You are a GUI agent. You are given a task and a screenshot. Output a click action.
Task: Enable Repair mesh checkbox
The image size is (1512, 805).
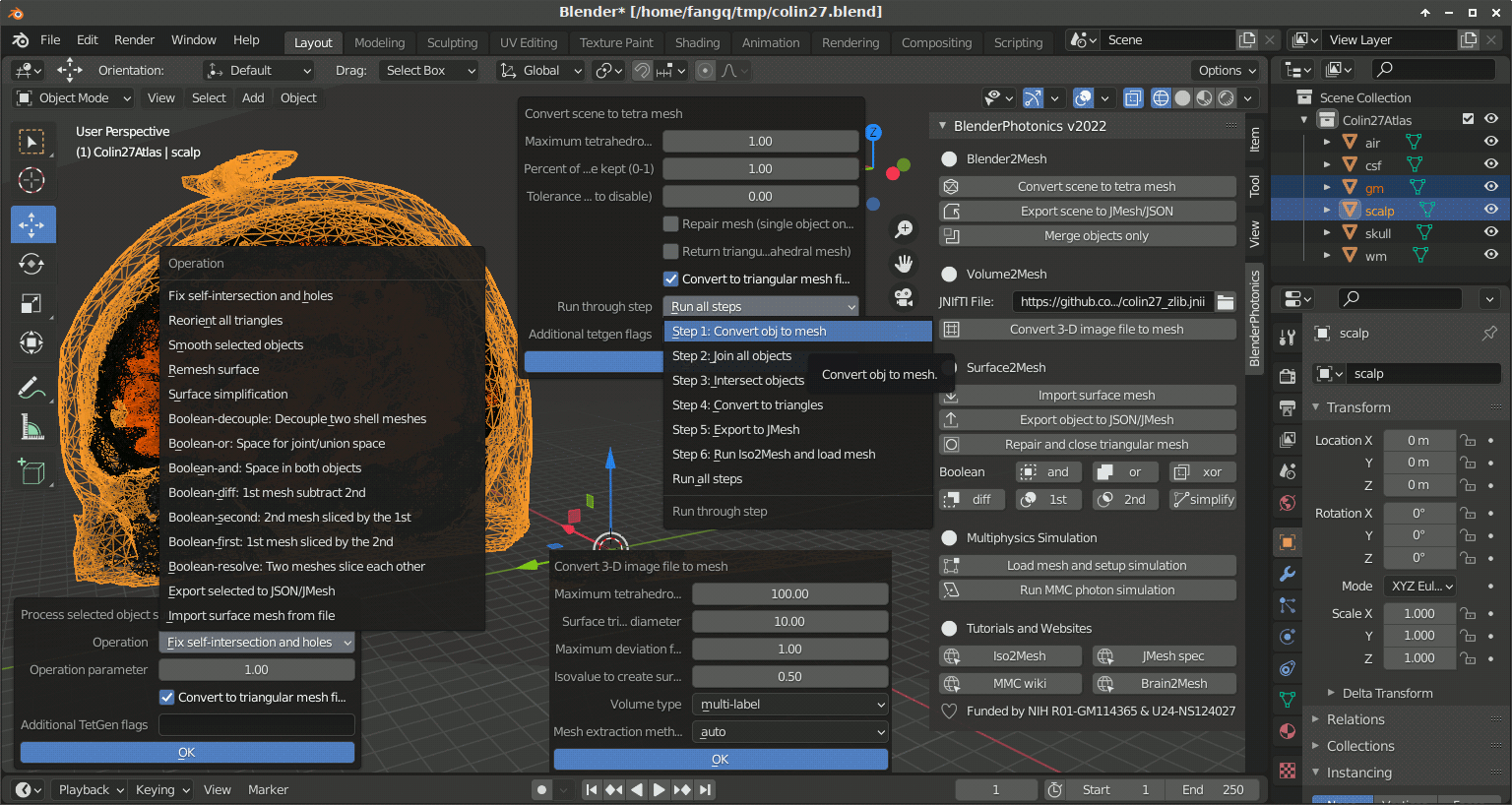(670, 223)
